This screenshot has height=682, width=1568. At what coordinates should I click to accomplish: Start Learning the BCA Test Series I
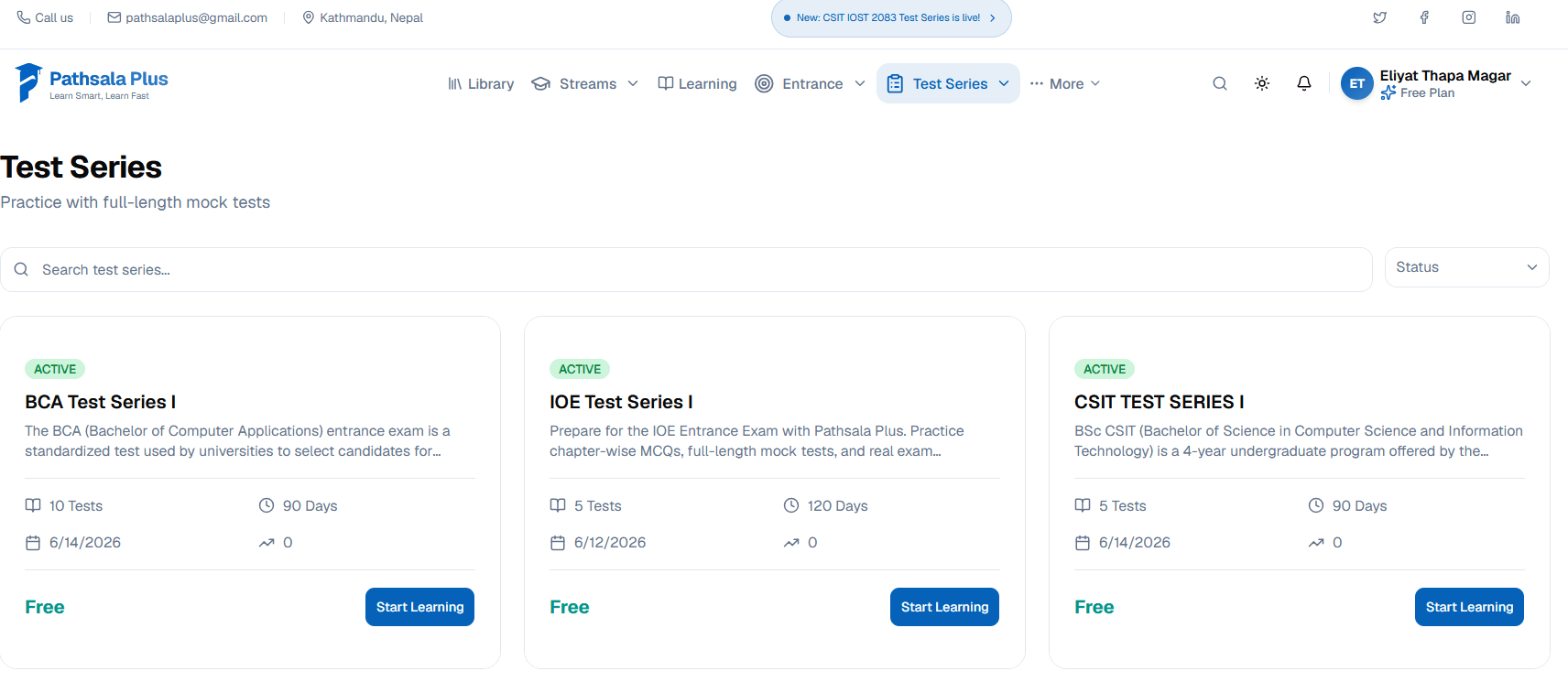pos(419,607)
